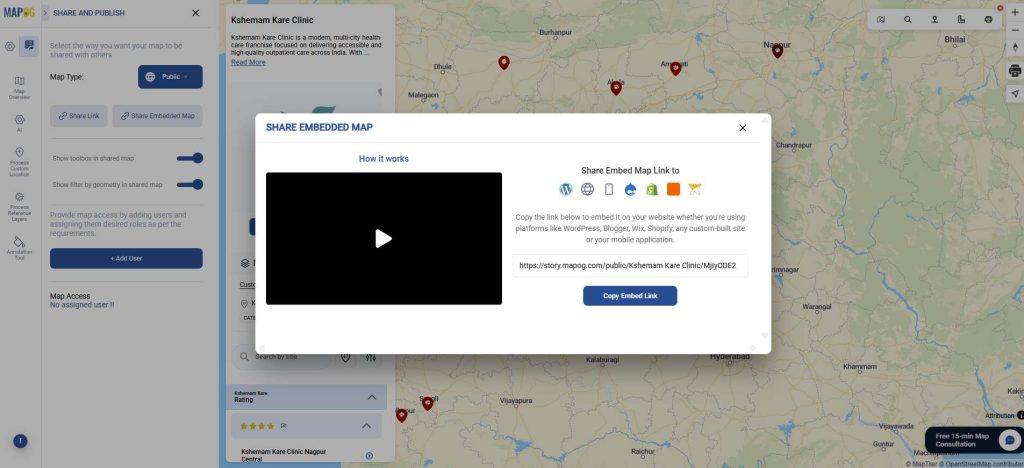Click the Nagpur map pin
The image size is (1024, 468).
click(x=777, y=51)
